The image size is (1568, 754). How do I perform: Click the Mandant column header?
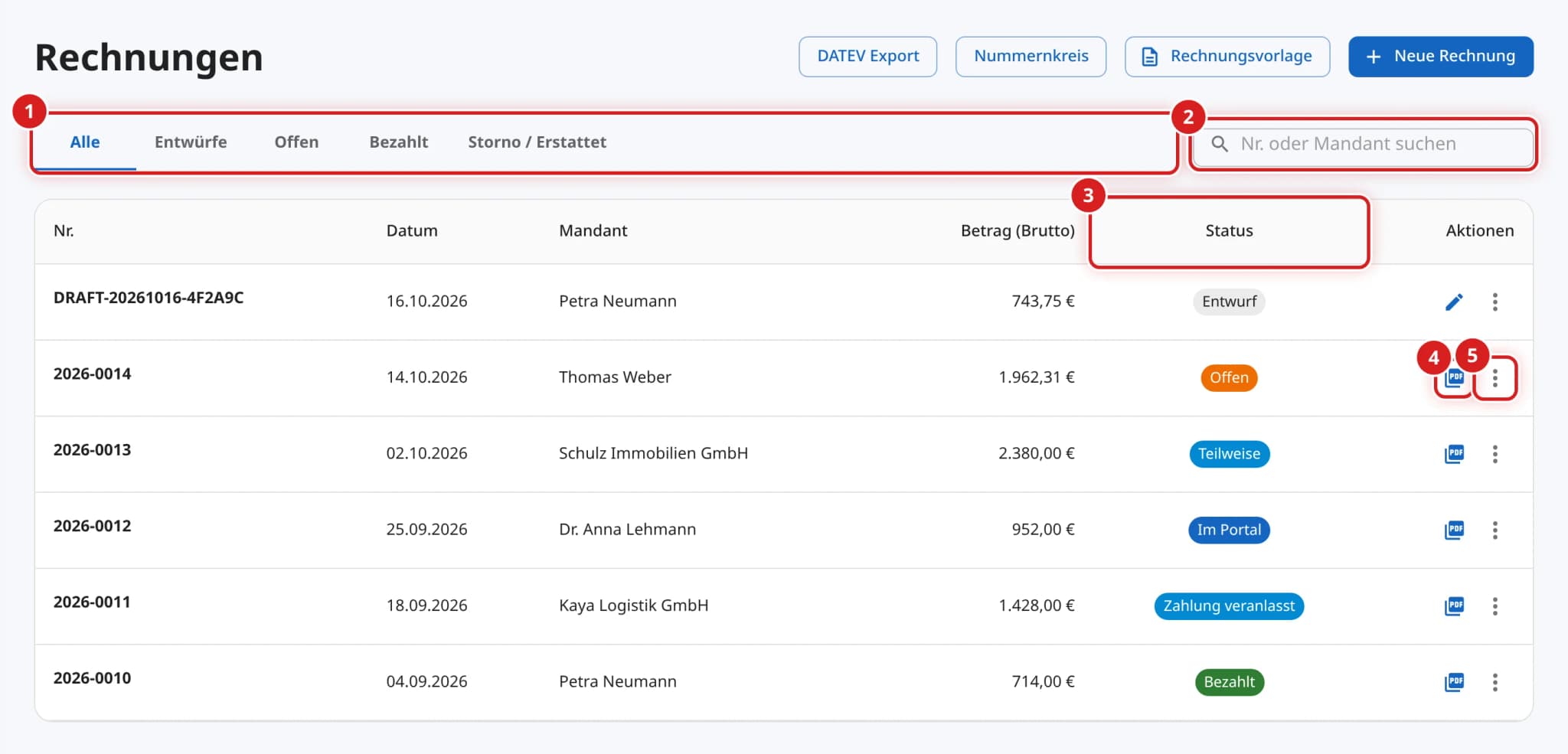click(x=593, y=231)
